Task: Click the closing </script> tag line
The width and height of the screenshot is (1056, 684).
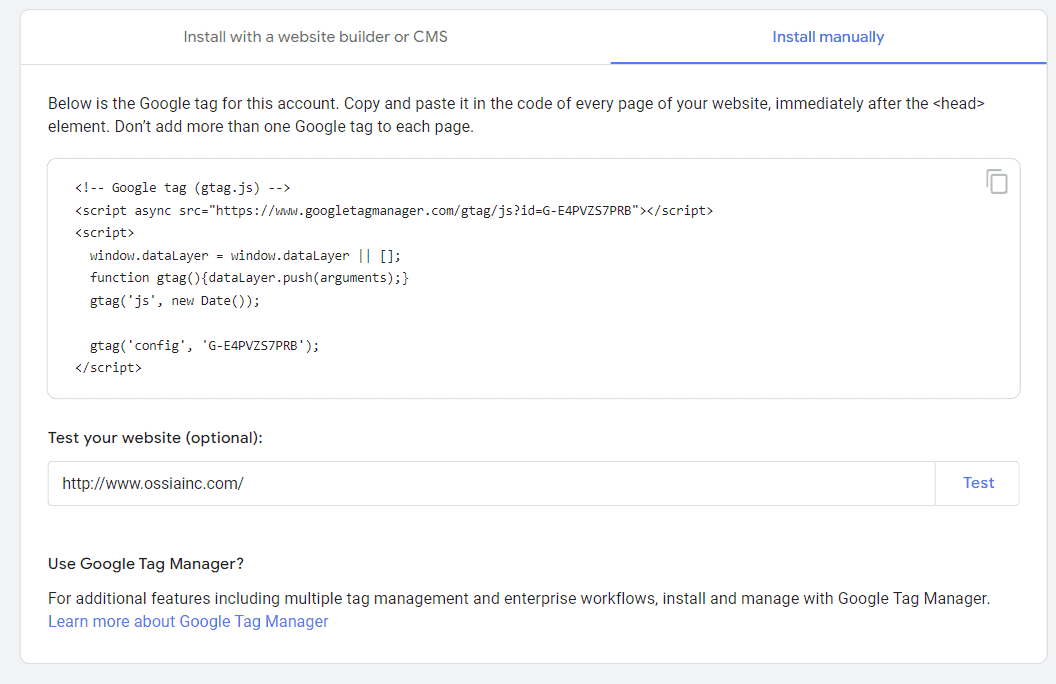Action: 108,368
